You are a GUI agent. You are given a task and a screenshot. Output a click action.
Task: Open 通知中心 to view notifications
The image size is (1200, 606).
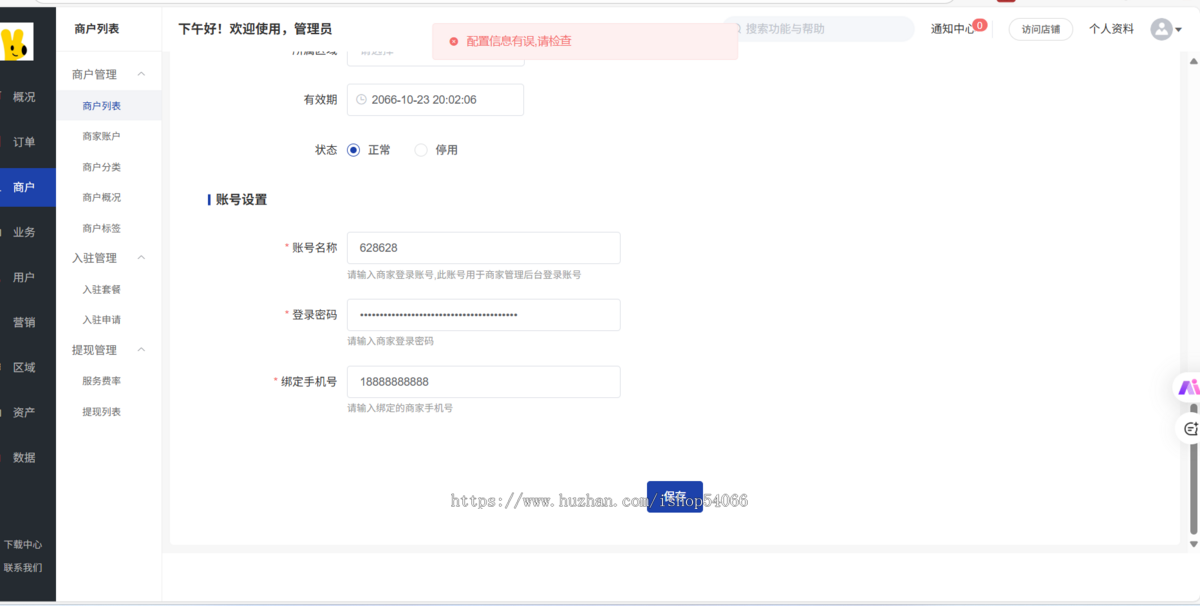pyautogui.click(x=953, y=29)
